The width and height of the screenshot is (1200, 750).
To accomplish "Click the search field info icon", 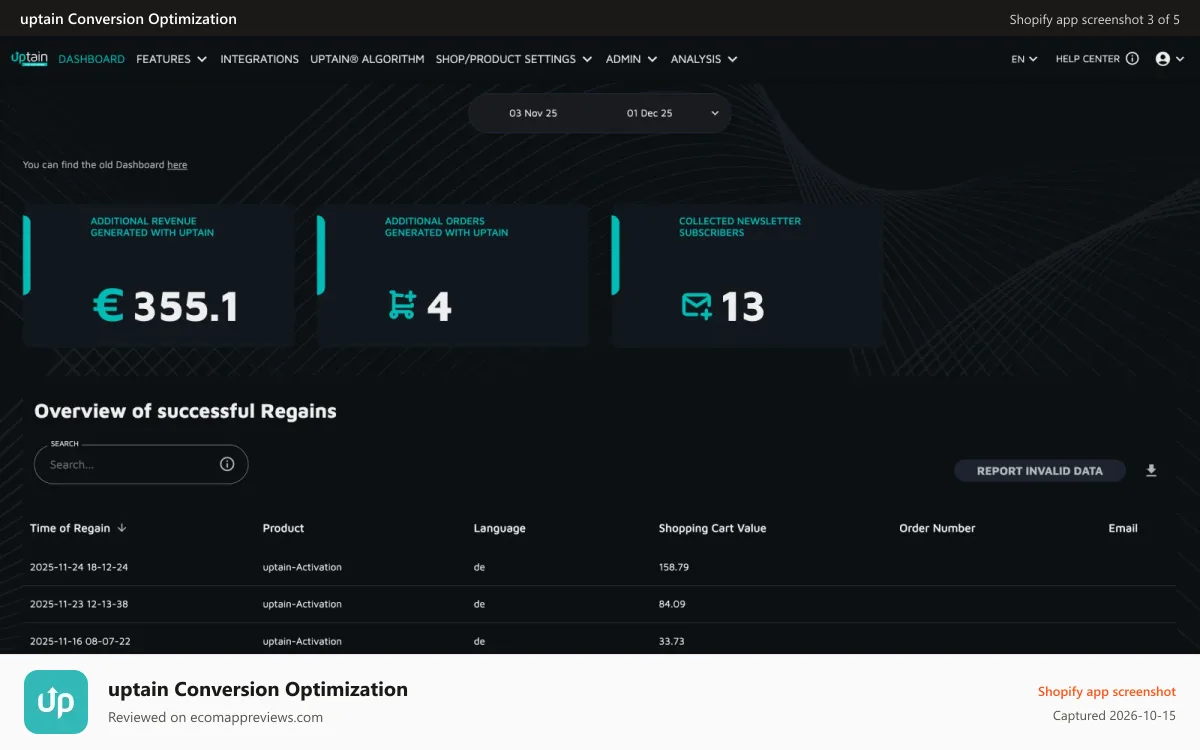I will coord(227,464).
